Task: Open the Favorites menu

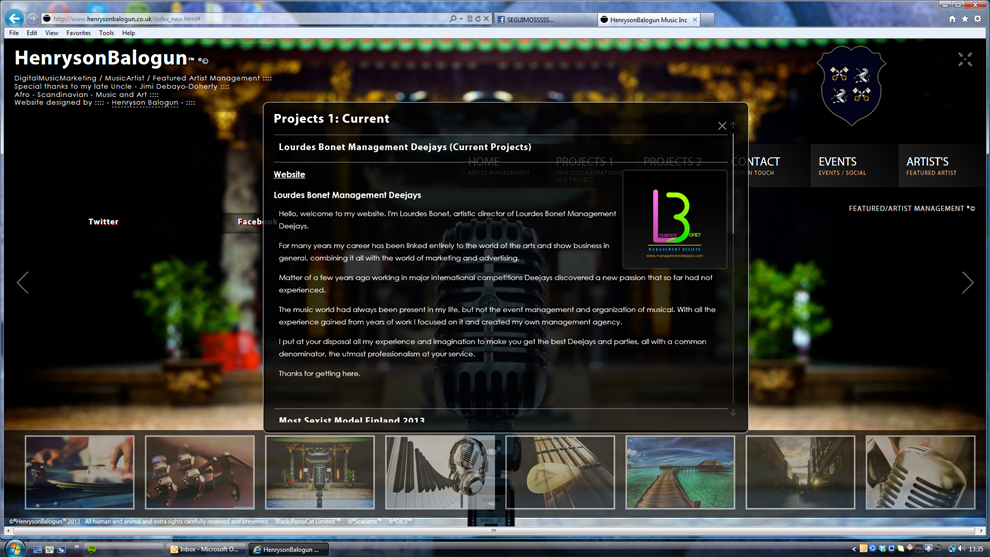Action: point(78,33)
